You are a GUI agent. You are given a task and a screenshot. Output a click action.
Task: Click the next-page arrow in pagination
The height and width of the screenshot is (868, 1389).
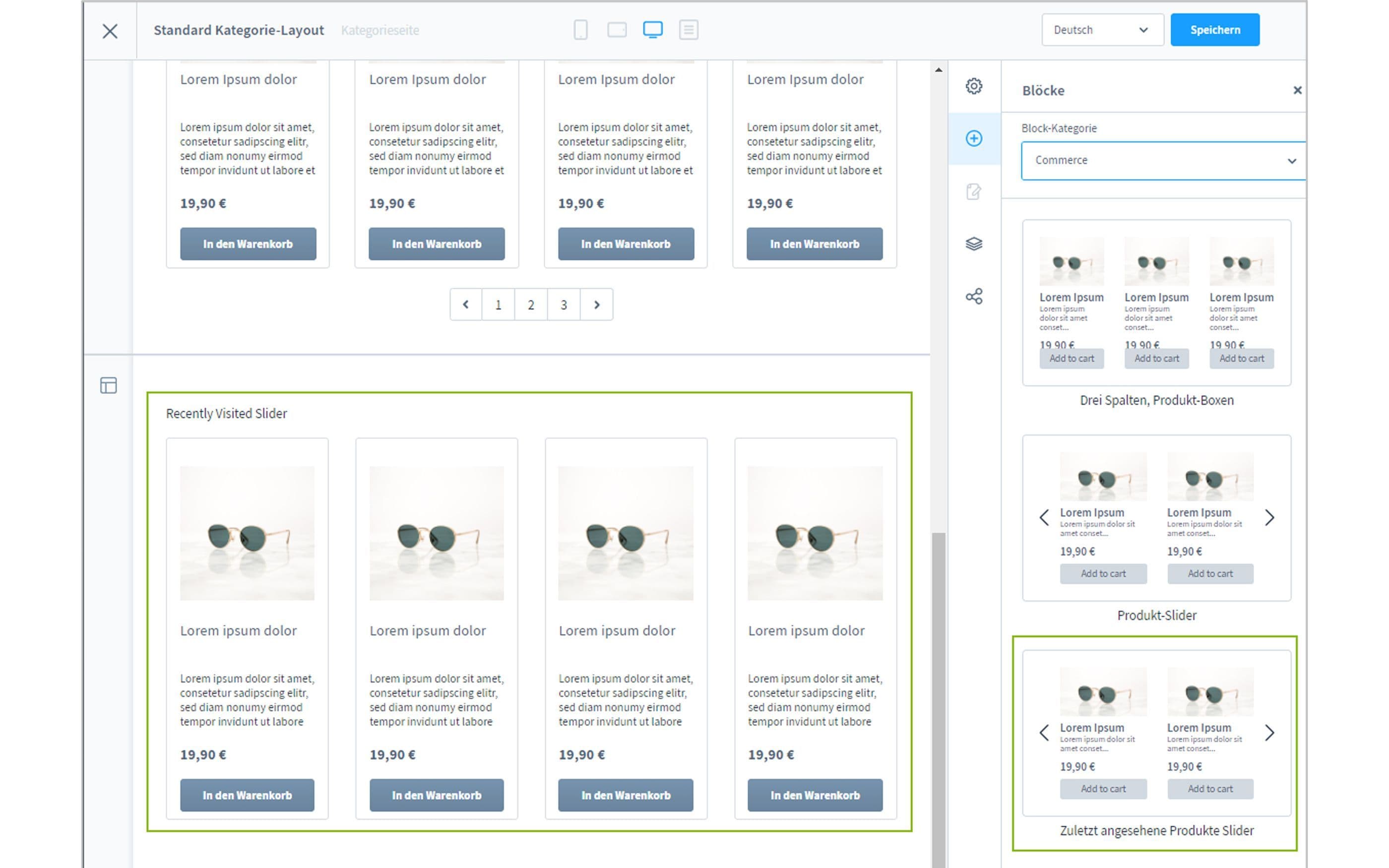597,305
